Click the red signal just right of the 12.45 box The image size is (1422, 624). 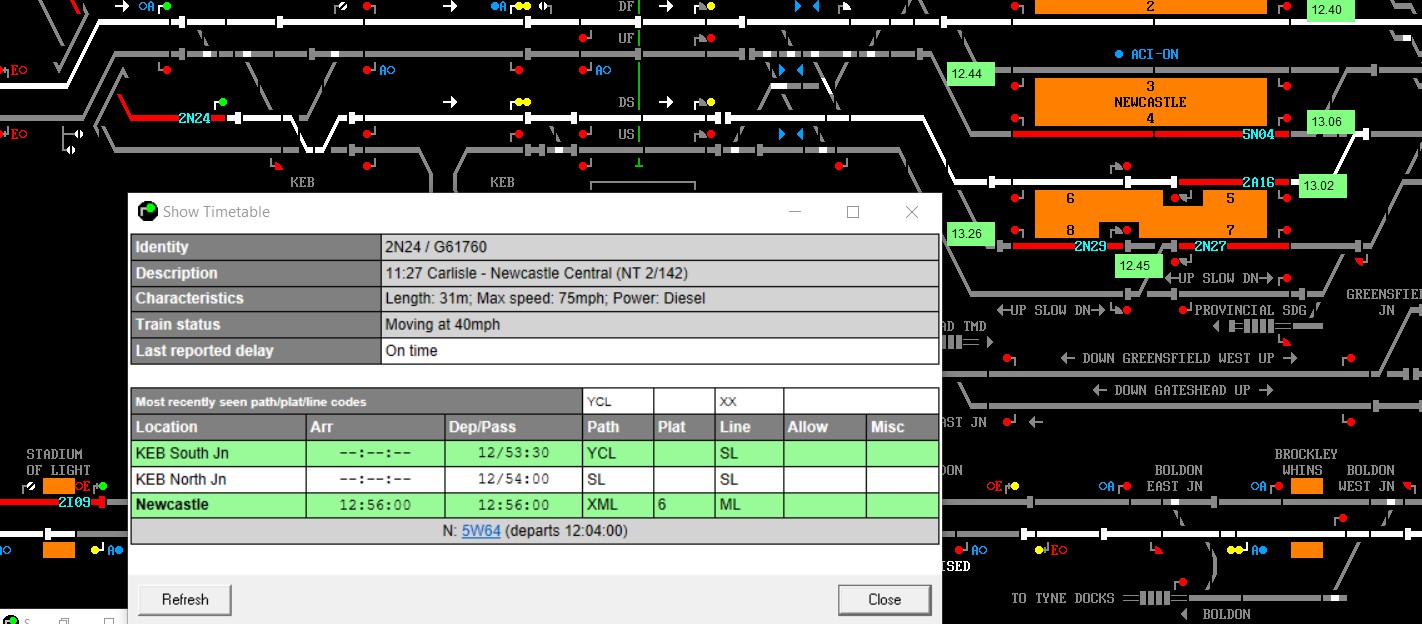1174,262
